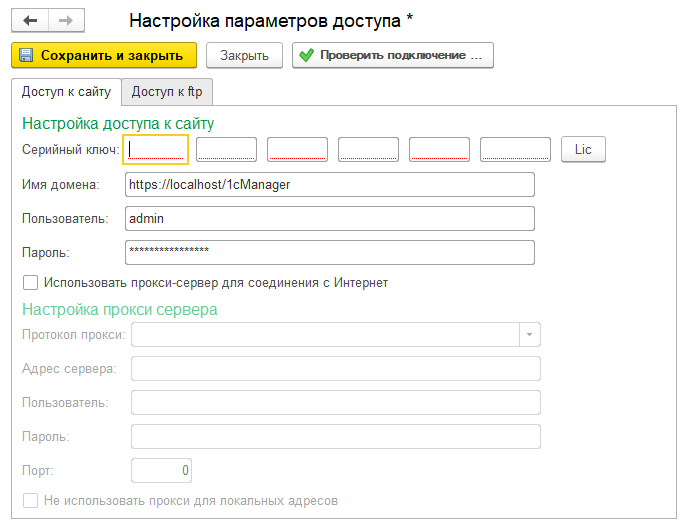
Task: Go forward with the right arrow
Action: 66,20
